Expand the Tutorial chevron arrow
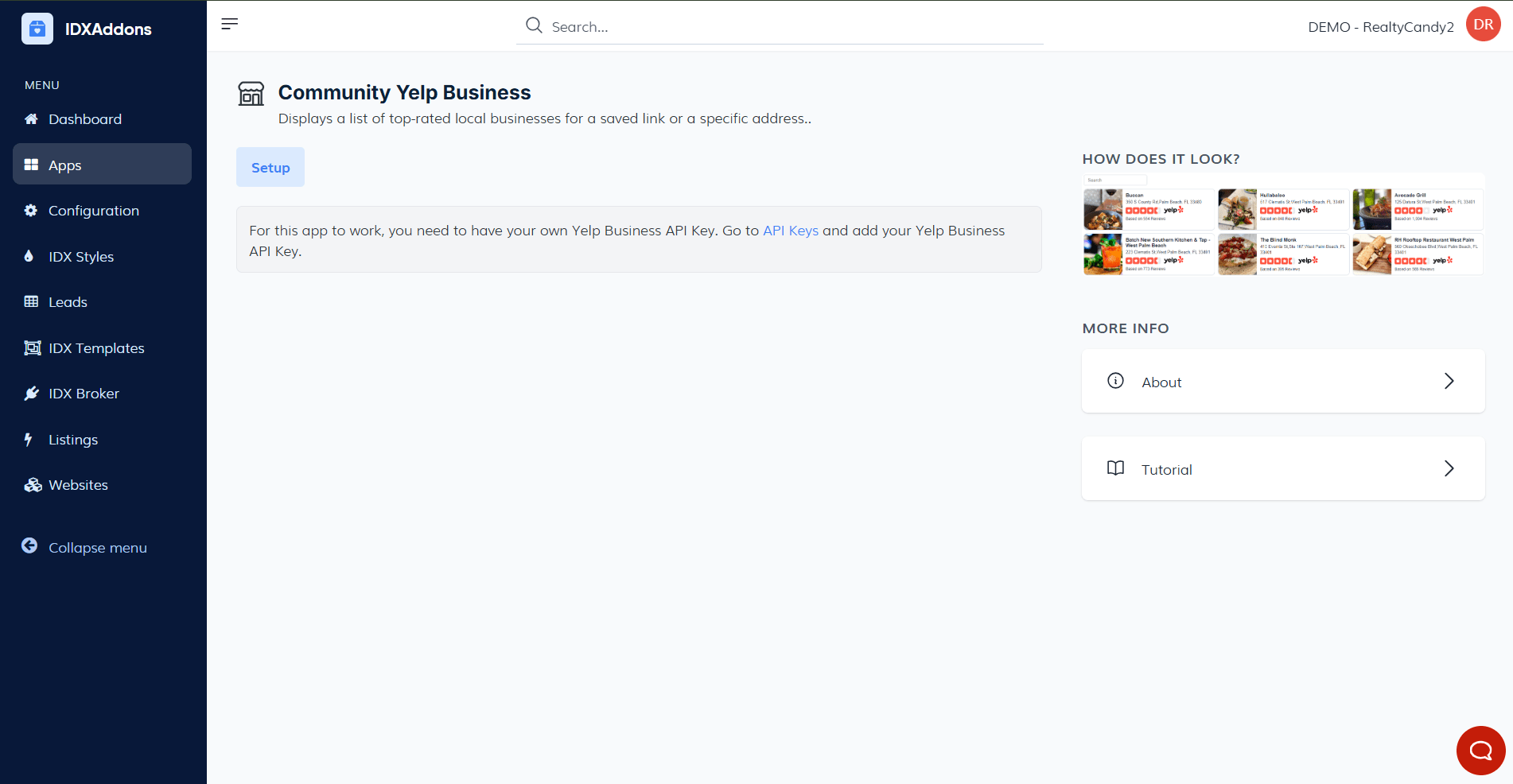1513x784 pixels. pyautogui.click(x=1449, y=469)
